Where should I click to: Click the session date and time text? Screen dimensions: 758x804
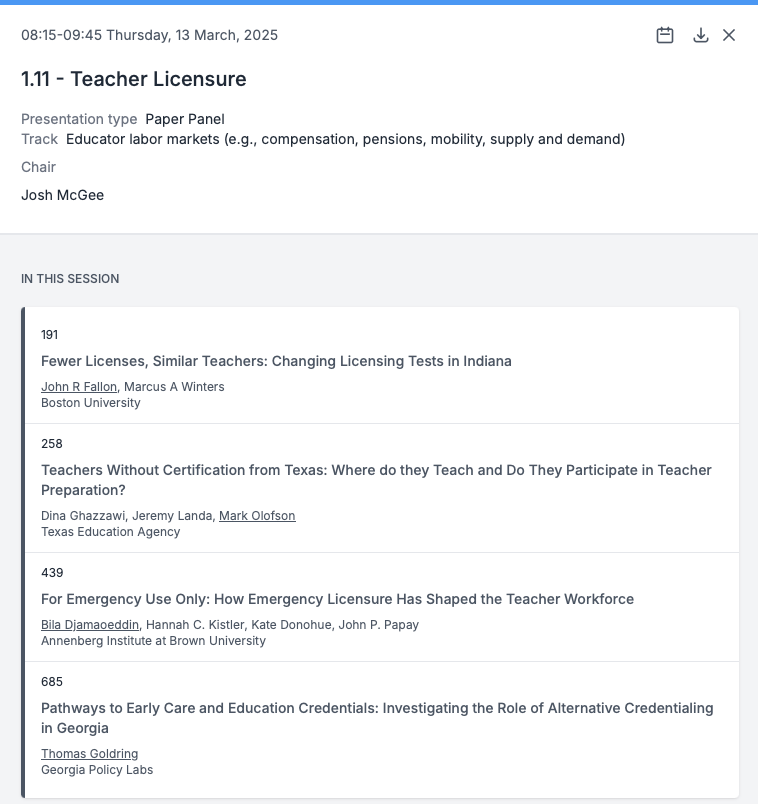click(x=149, y=35)
